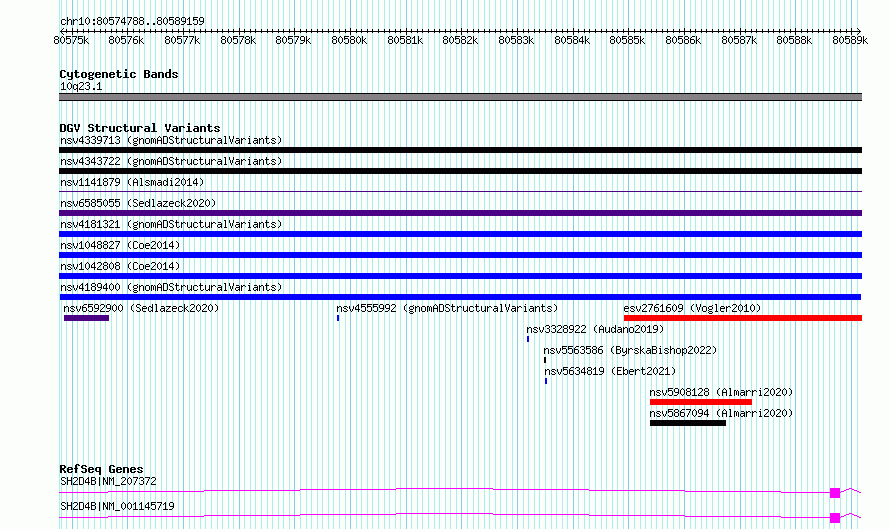Click the 10q23.1 band label
The image size is (890, 529).
81,86
